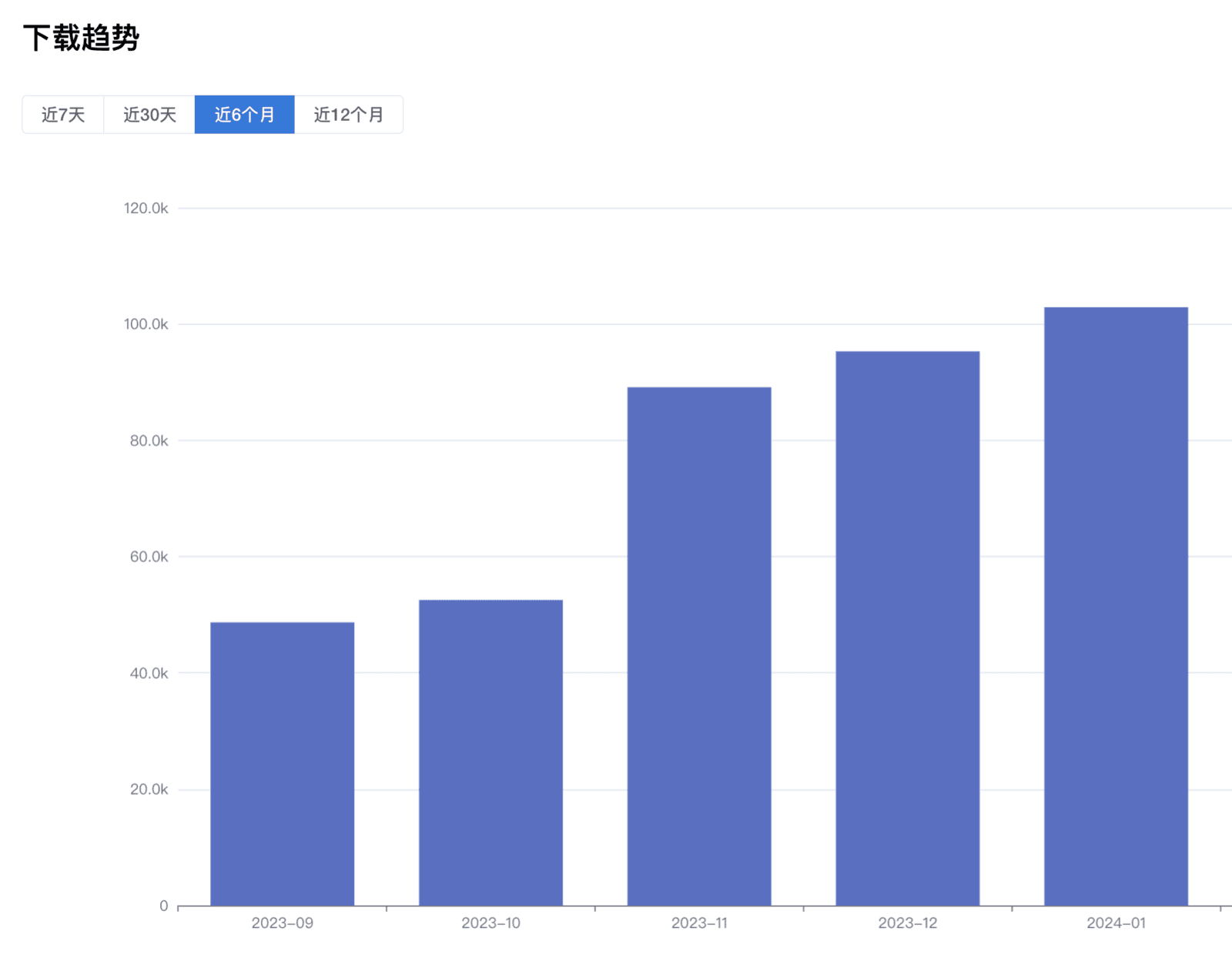Click the 80.0k y-axis label

coord(149,440)
